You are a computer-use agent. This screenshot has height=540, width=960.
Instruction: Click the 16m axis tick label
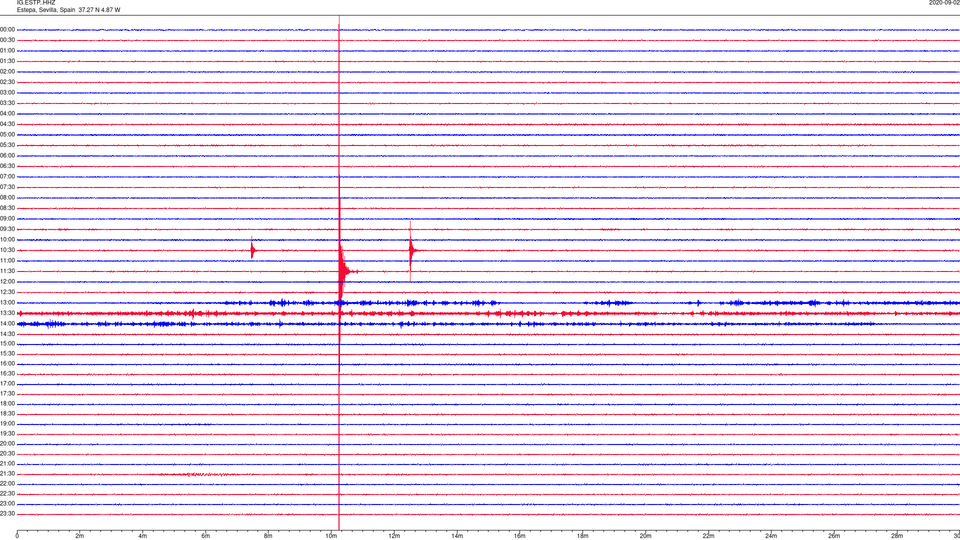point(520,536)
